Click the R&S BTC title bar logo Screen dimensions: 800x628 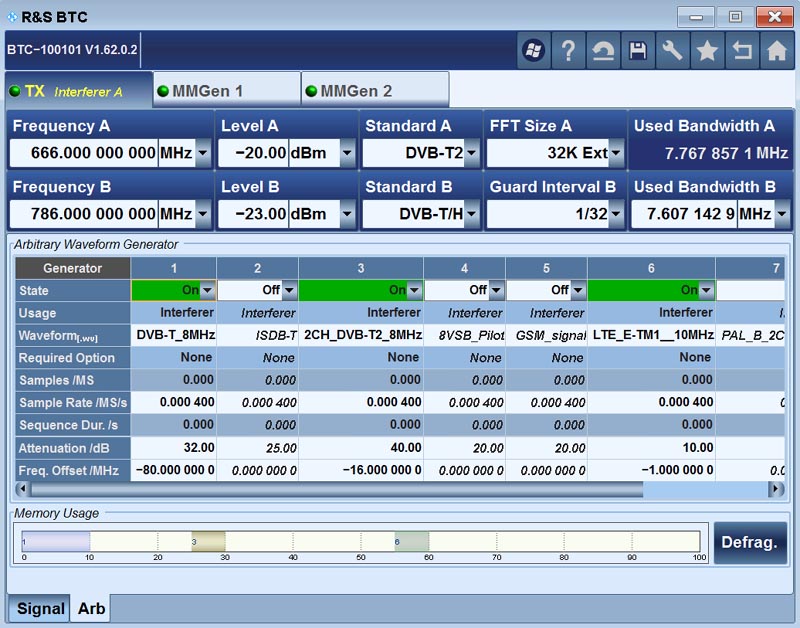[12, 17]
